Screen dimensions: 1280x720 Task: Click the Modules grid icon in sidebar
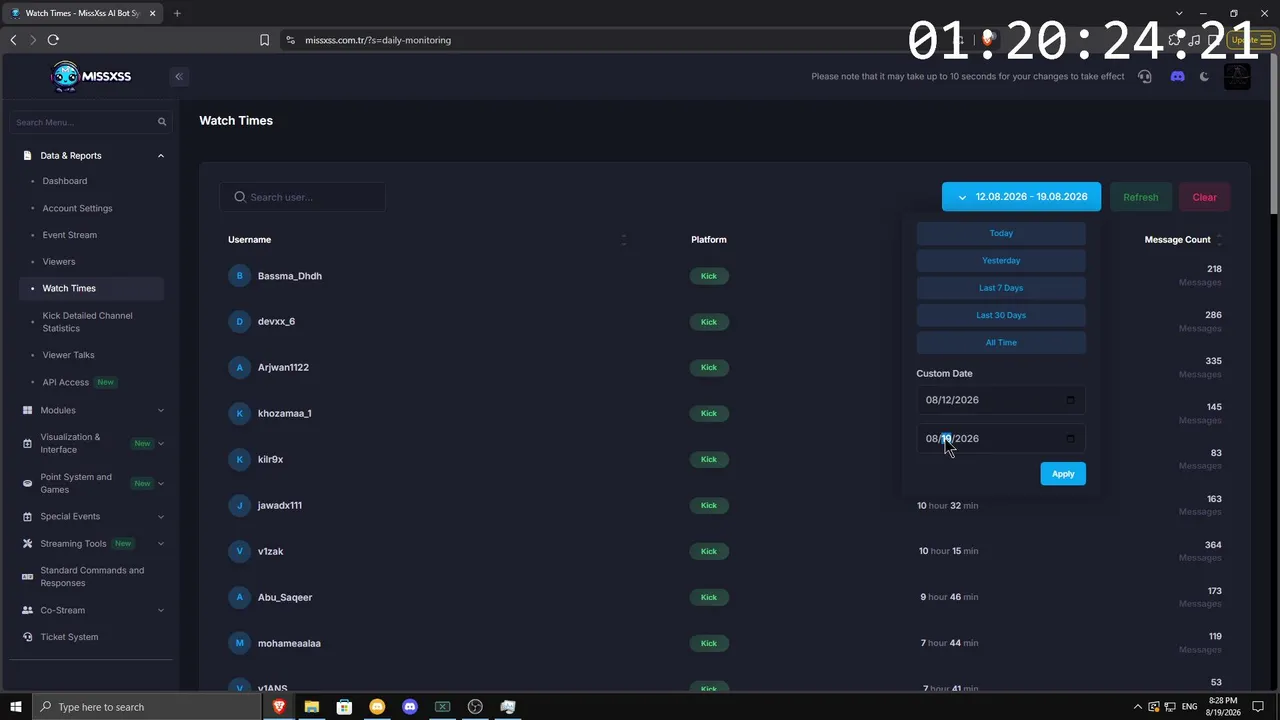27,410
